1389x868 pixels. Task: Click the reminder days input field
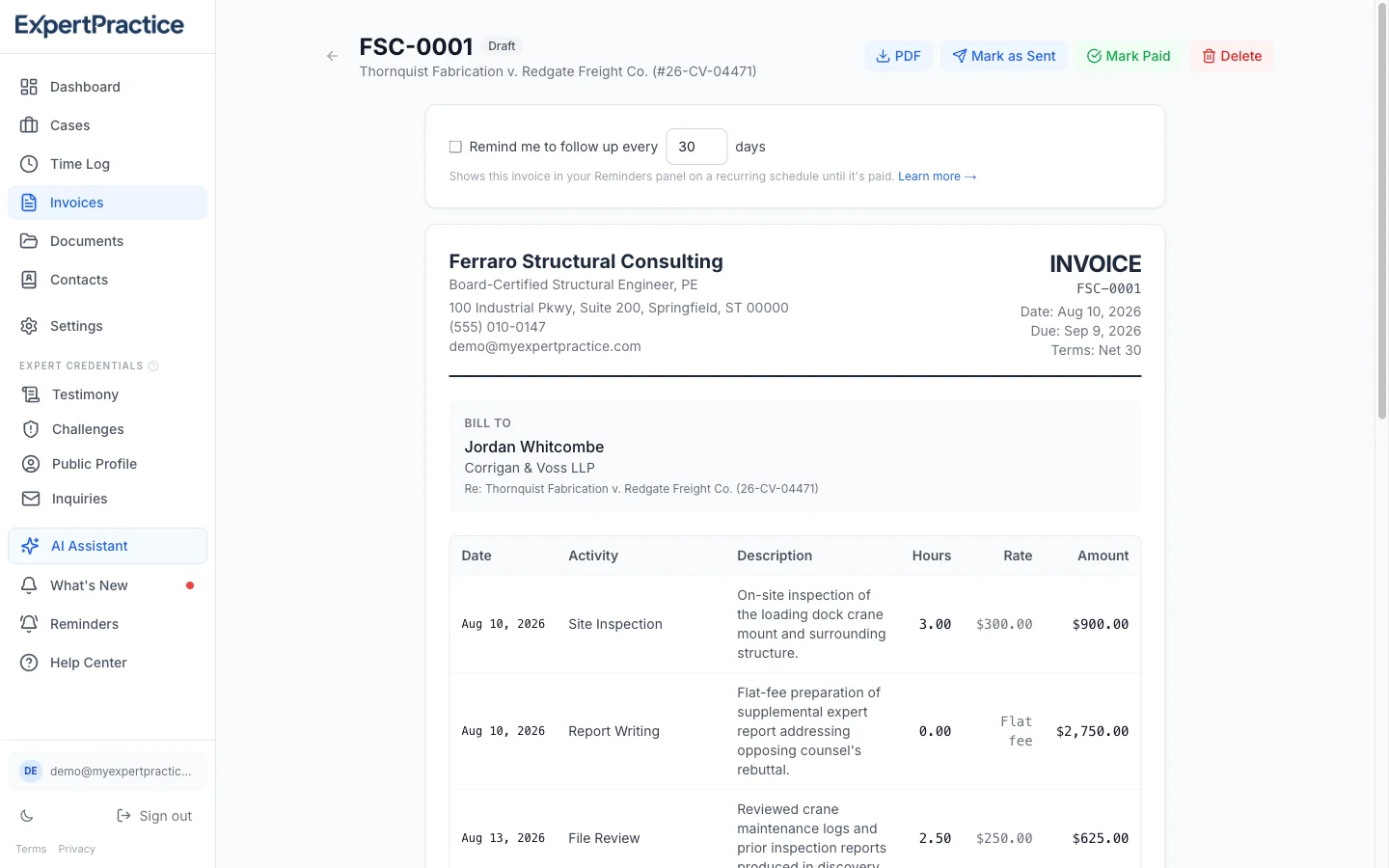pos(696,147)
